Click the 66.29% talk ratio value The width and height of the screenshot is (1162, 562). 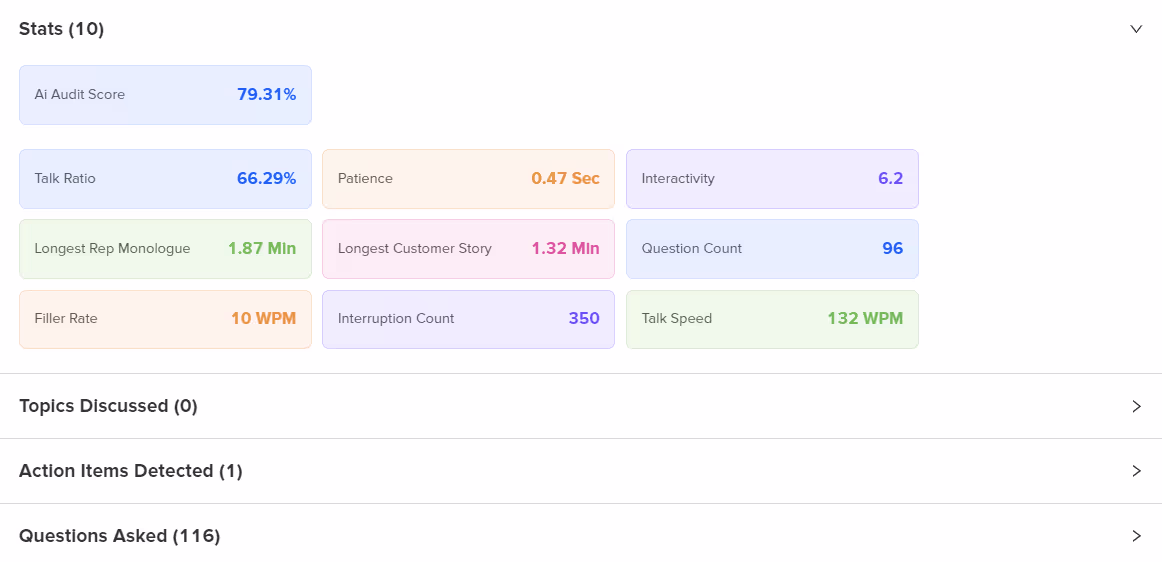tap(267, 179)
